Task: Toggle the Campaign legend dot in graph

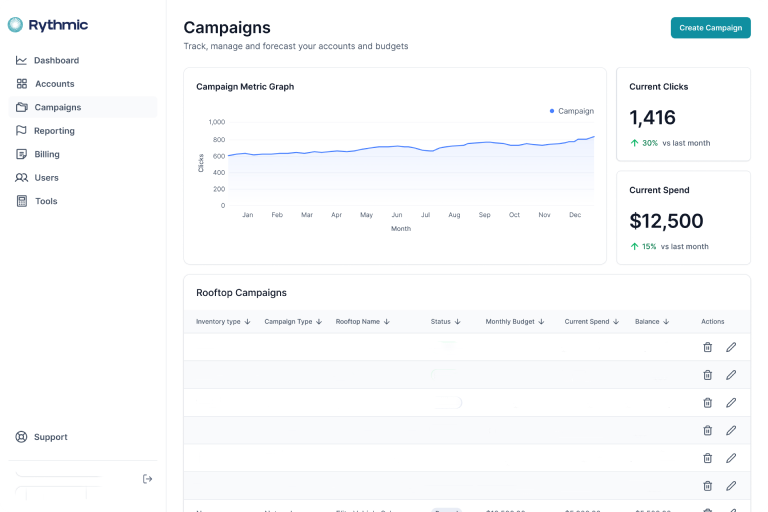Action: coord(552,111)
